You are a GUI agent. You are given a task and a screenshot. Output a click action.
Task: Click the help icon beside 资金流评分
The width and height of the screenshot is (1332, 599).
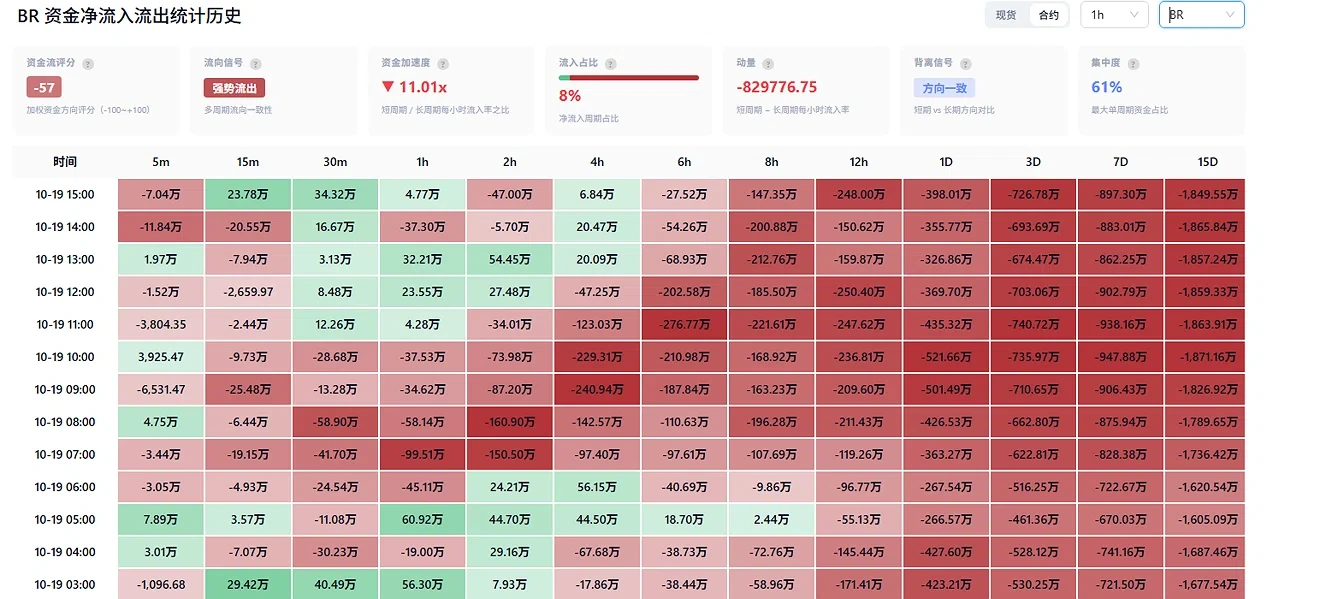(x=88, y=63)
